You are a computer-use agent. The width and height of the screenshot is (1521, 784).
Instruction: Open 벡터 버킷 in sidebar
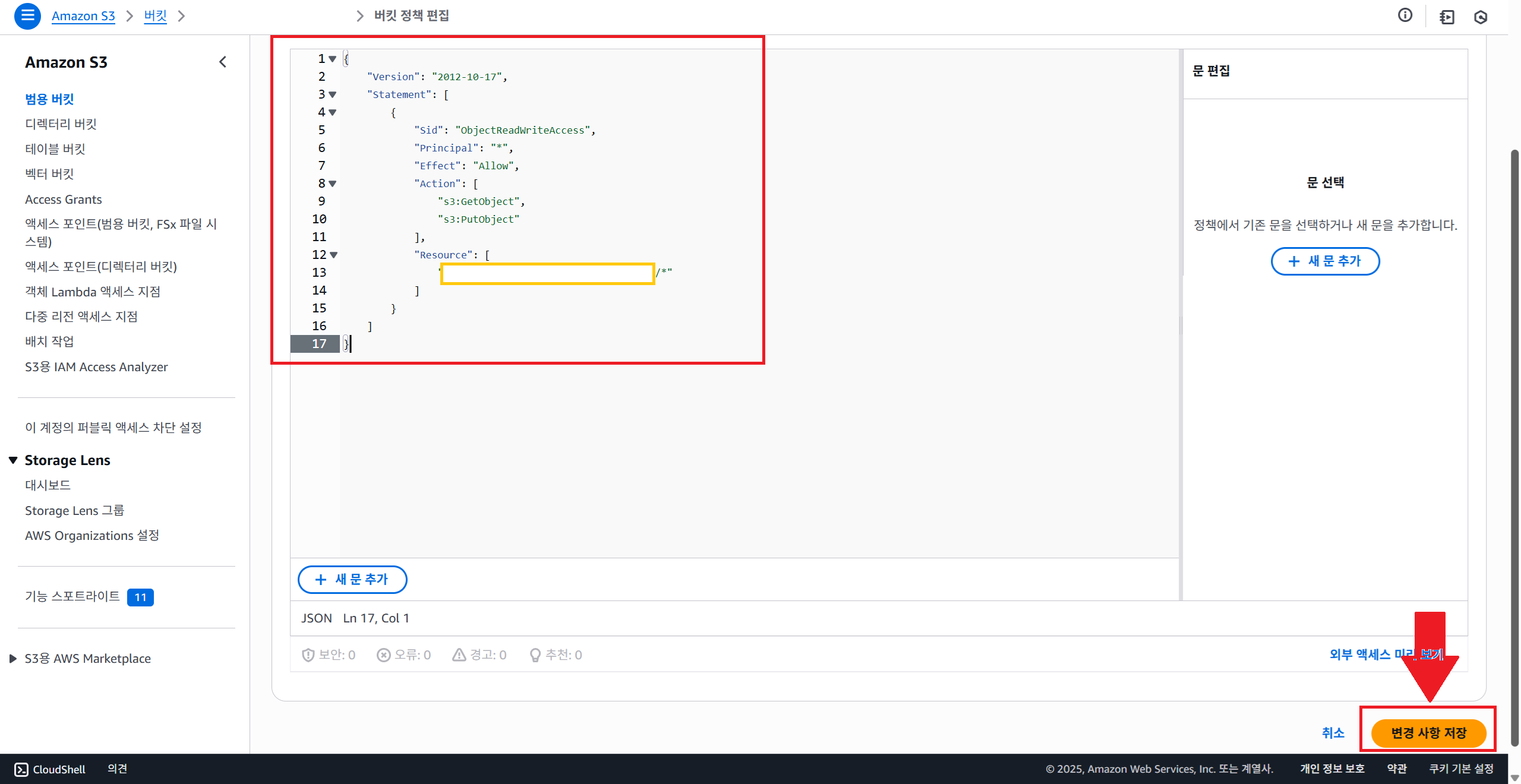[49, 173]
